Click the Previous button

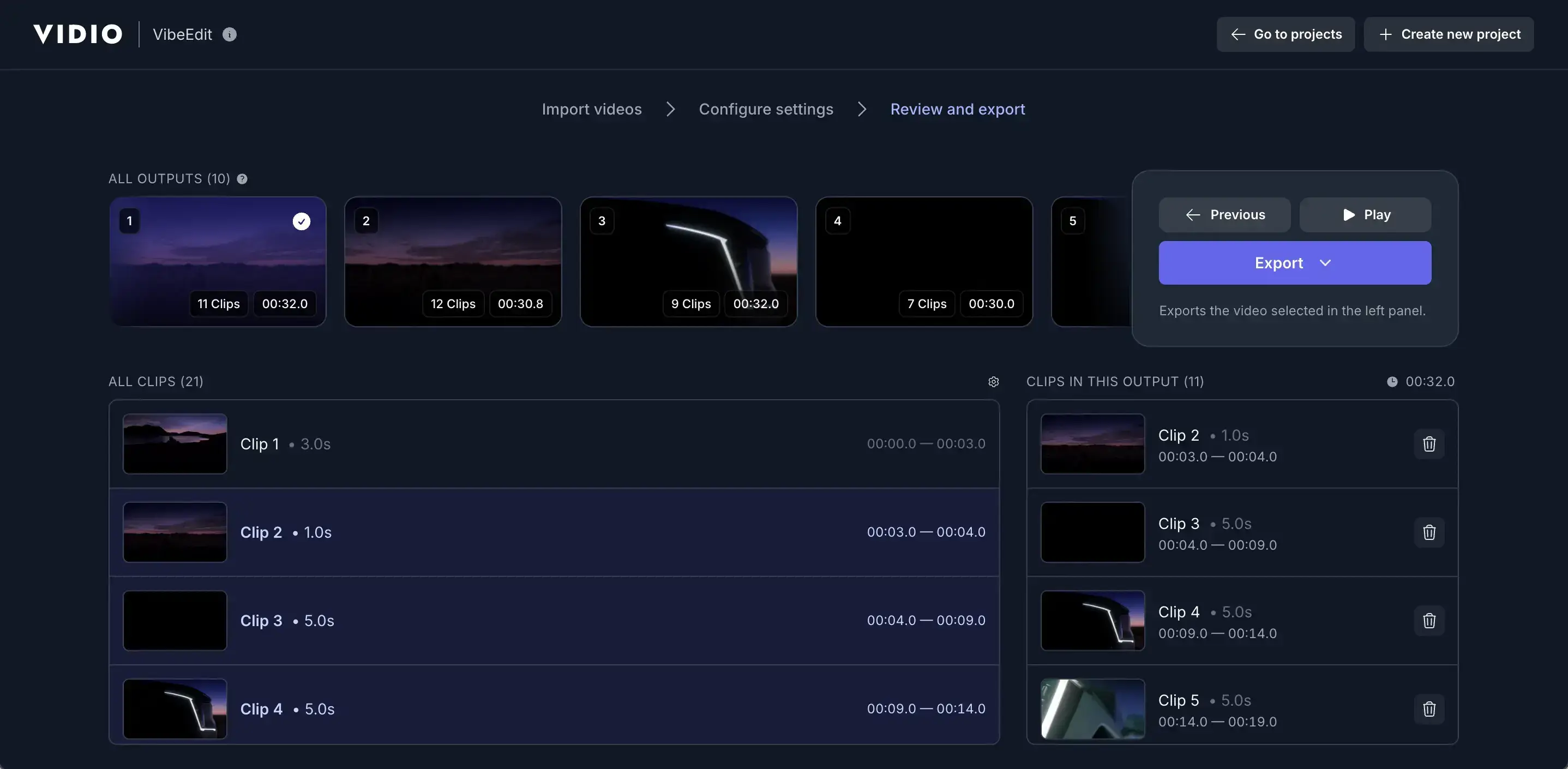point(1225,214)
